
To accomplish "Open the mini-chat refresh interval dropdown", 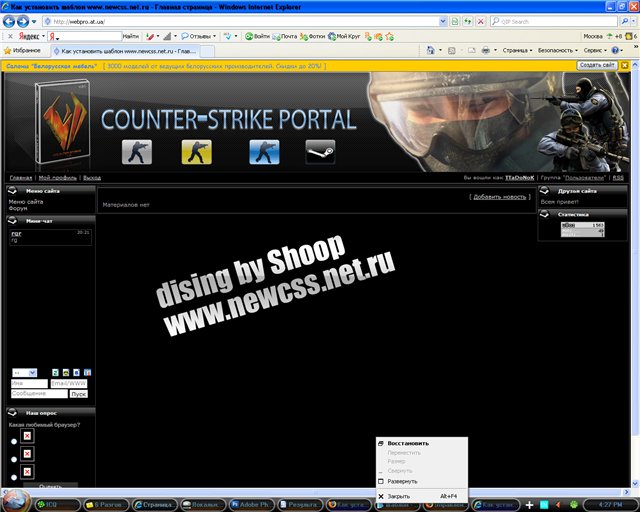I will pyautogui.click(x=24, y=373).
